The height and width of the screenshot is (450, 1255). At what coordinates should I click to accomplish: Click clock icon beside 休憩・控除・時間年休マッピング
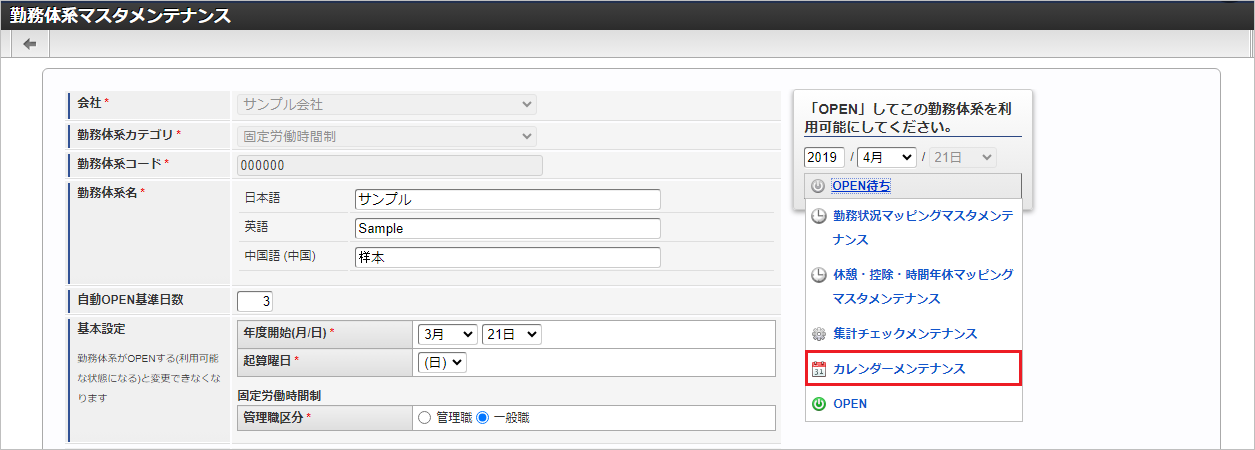[x=818, y=274]
